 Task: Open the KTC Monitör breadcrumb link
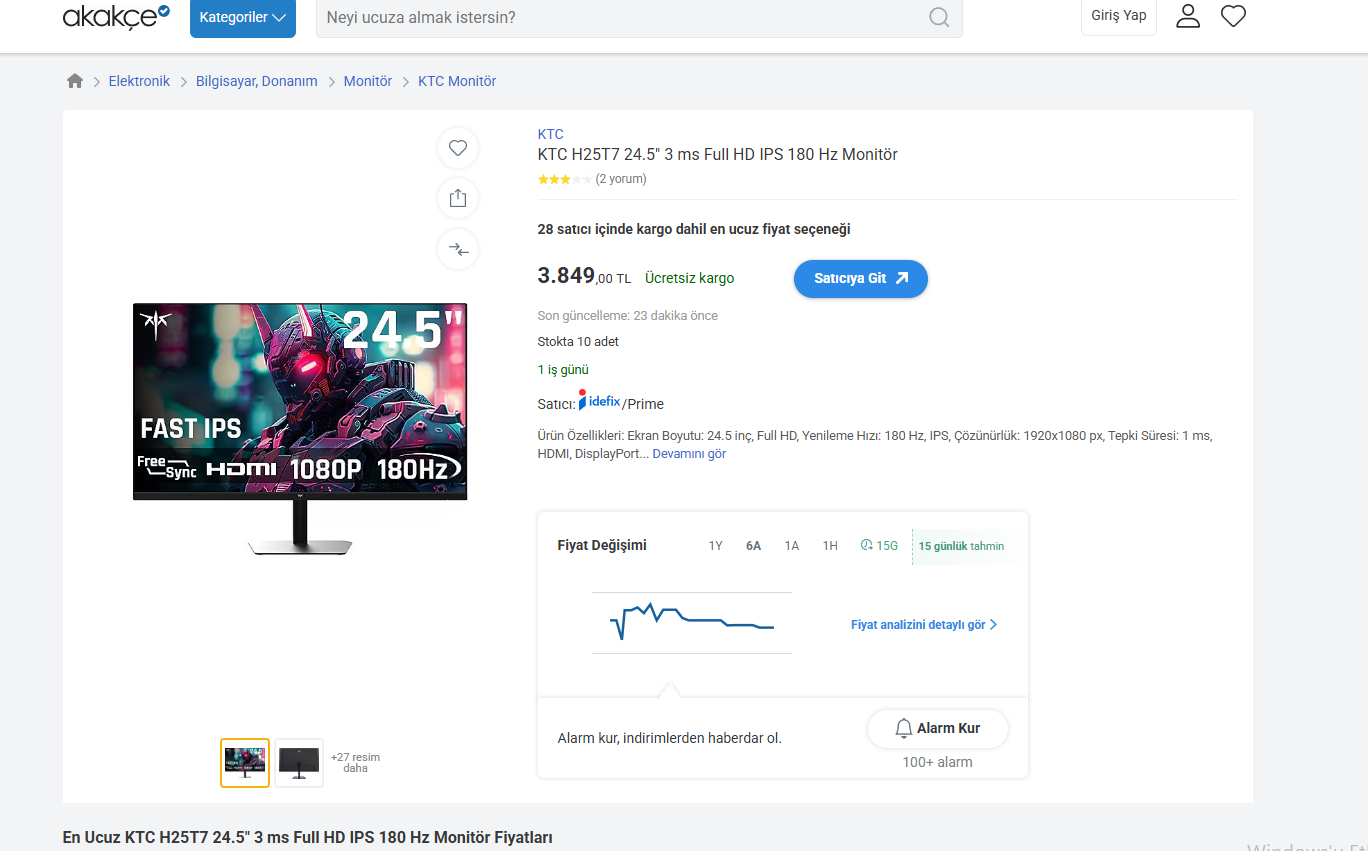(x=457, y=81)
